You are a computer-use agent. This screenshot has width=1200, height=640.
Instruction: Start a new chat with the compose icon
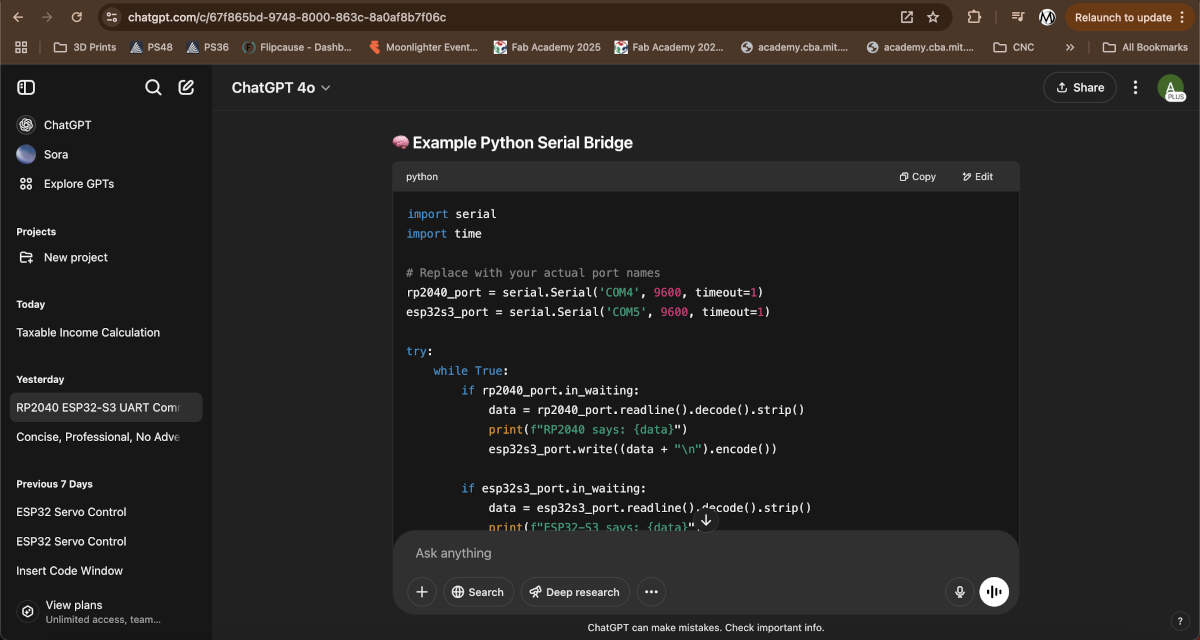[x=186, y=88]
